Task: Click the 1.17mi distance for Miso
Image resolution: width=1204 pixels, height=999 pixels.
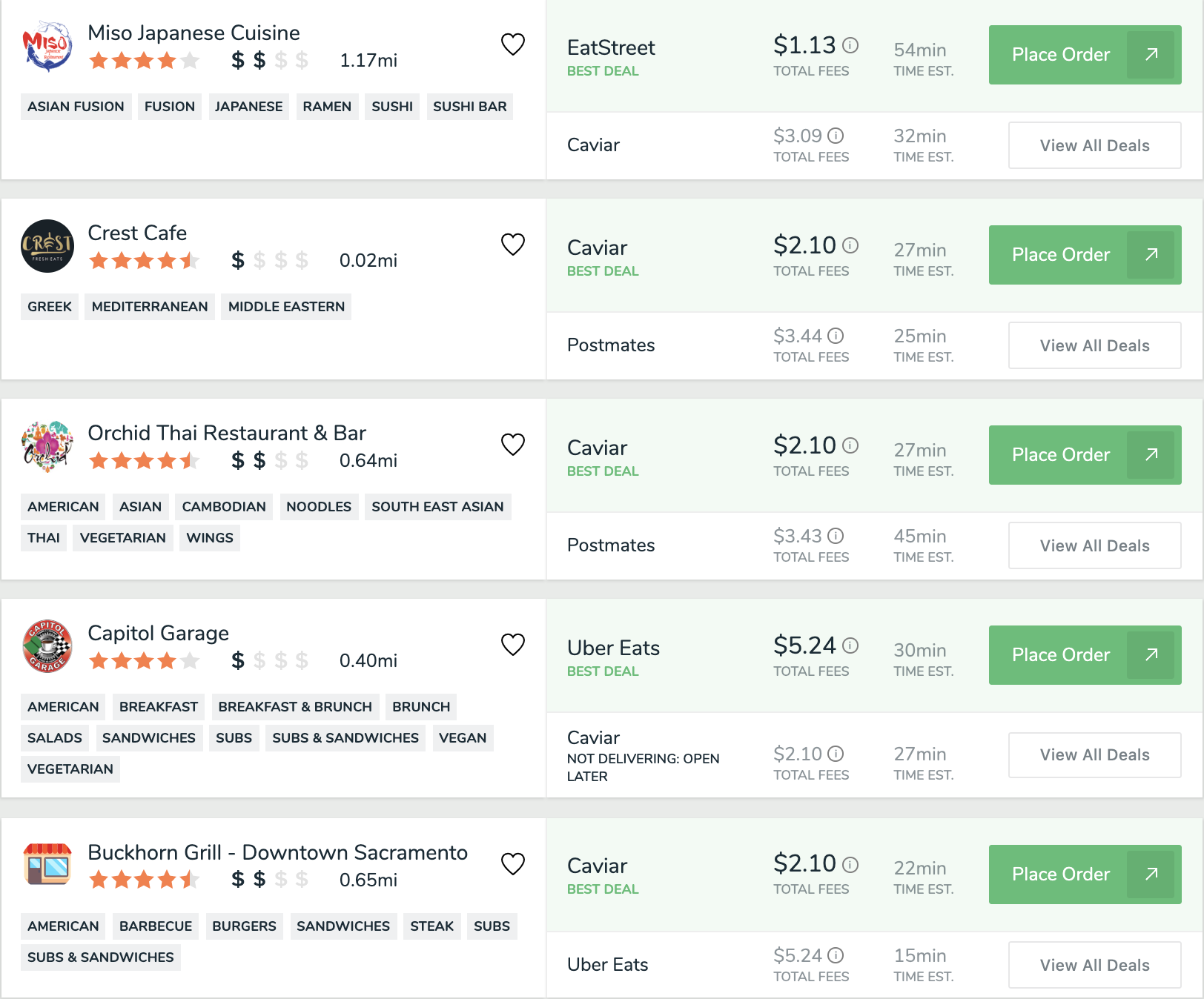Action: (x=368, y=61)
